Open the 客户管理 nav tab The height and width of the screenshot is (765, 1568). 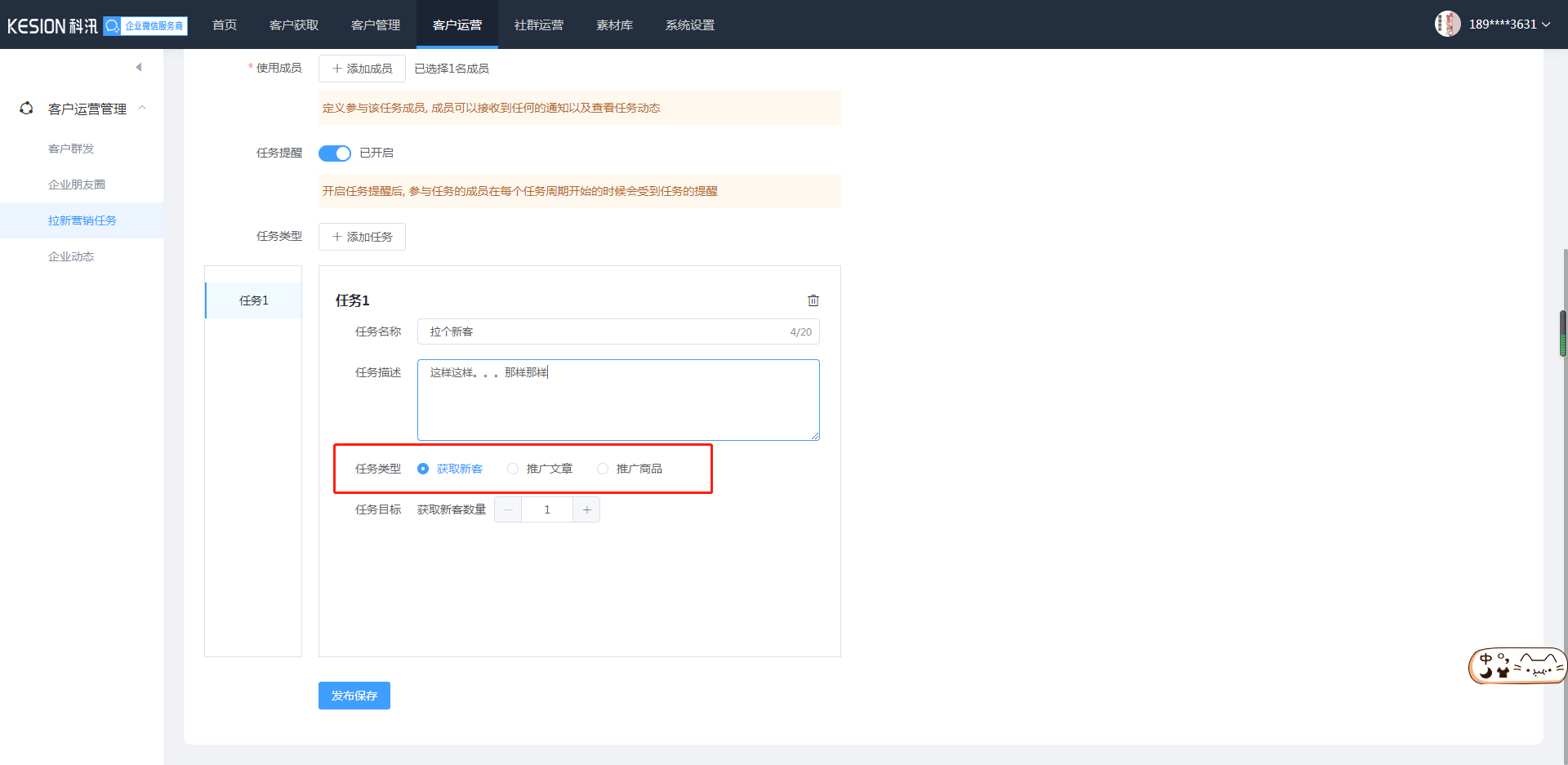pyautogui.click(x=376, y=24)
